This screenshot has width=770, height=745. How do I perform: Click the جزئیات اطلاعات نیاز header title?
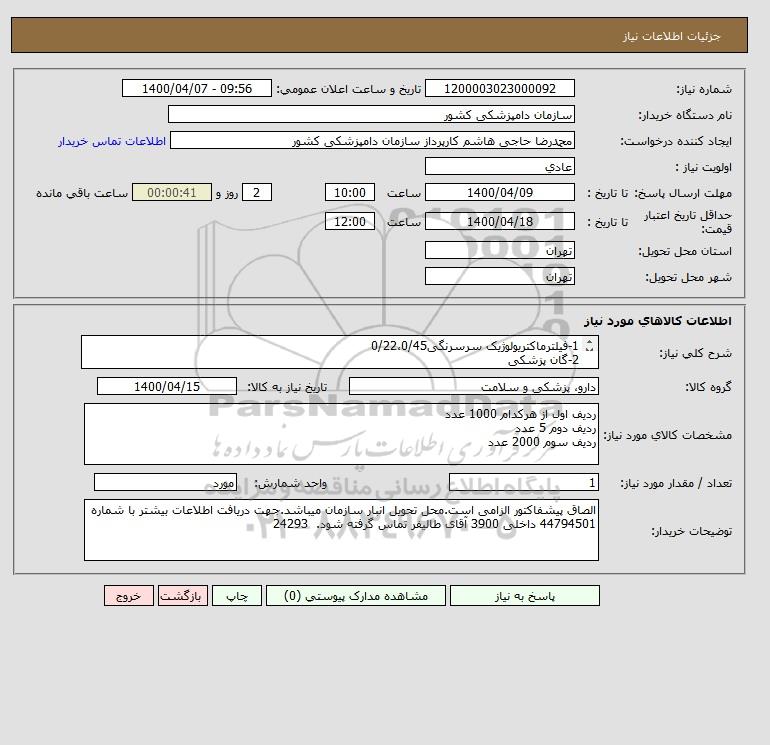pos(671,36)
